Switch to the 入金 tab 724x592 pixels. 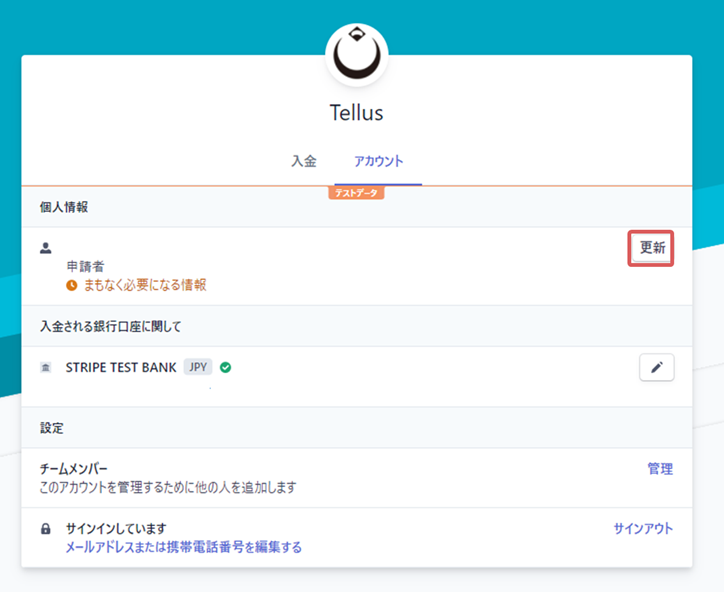click(x=304, y=161)
